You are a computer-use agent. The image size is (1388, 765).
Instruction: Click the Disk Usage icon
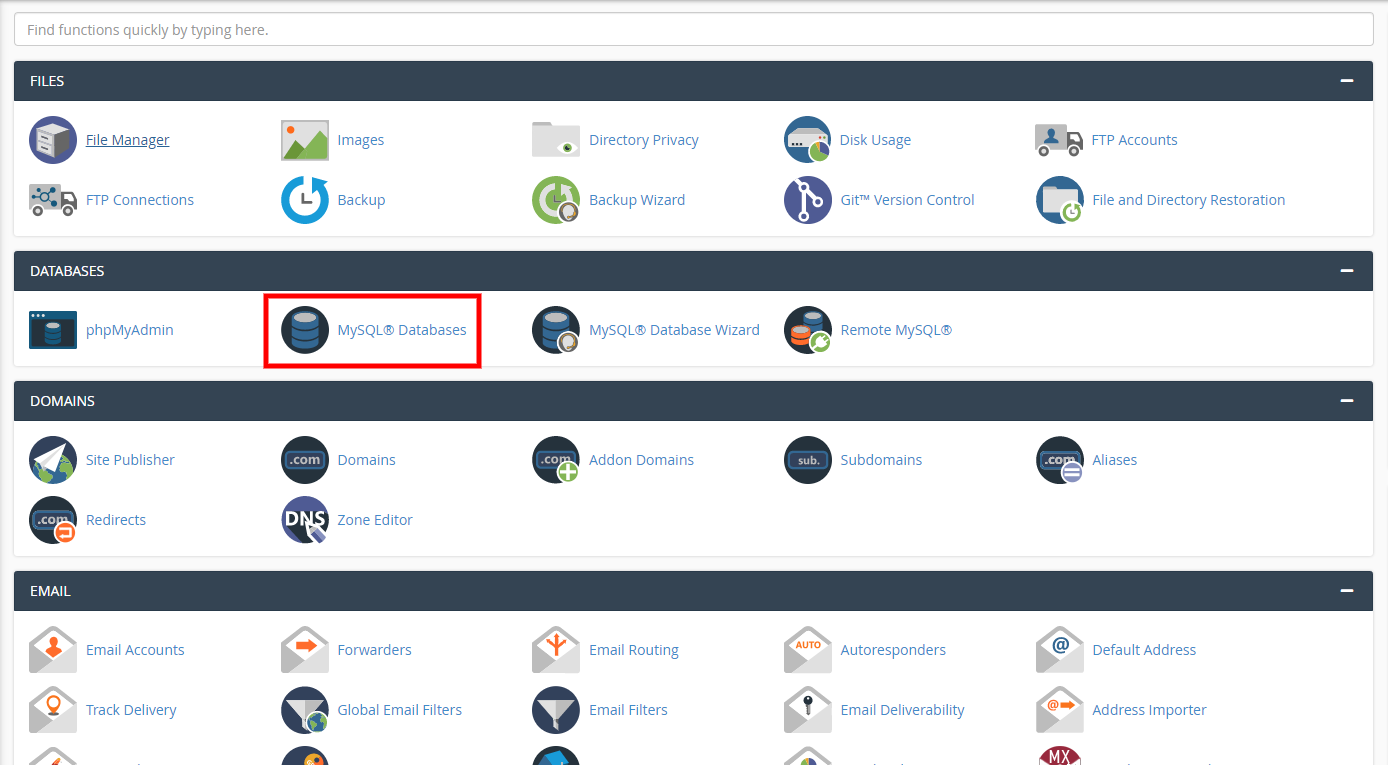pos(808,140)
